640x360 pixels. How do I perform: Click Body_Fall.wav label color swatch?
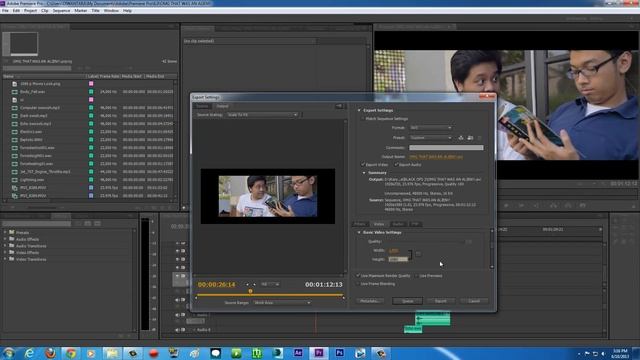(91, 91)
